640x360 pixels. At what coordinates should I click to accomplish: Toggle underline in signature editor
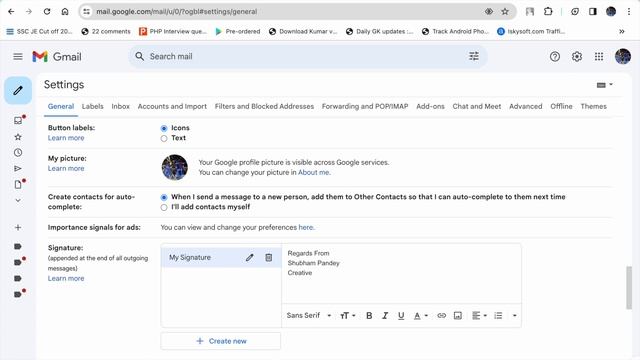401,316
